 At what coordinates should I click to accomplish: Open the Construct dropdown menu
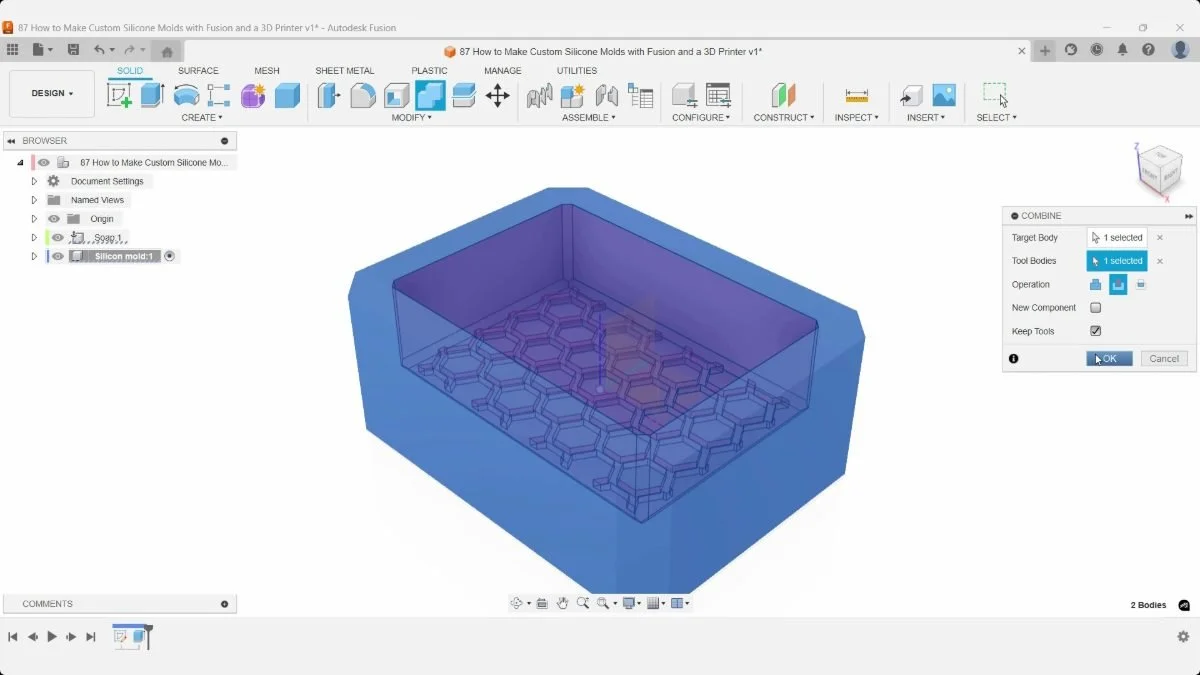pyautogui.click(x=784, y=118)
